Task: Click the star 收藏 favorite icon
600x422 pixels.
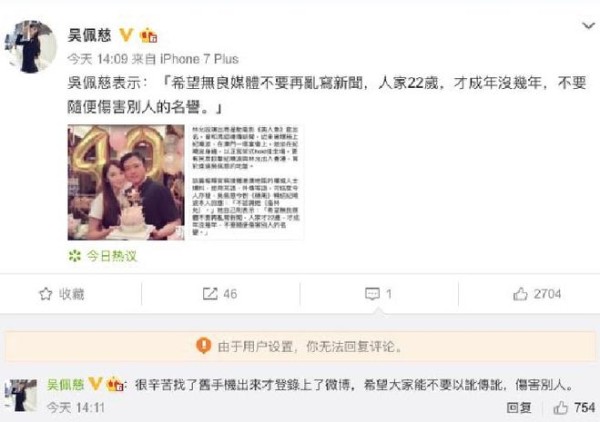Action: (46, 294)
